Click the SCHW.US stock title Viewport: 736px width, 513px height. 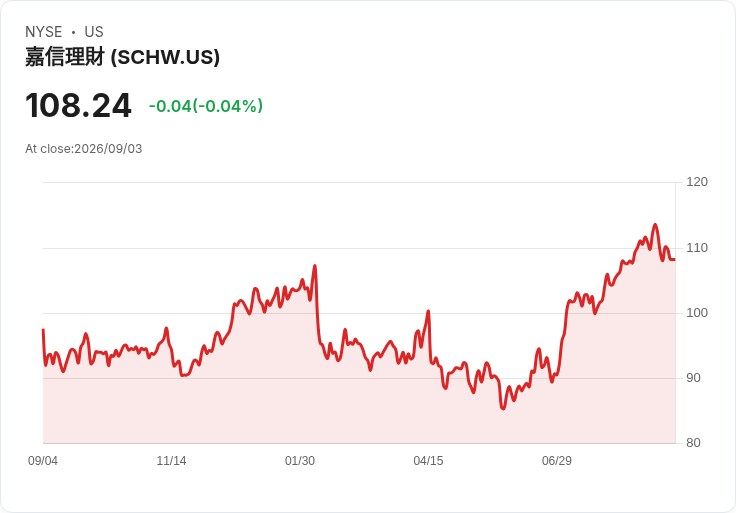[123, 57]
